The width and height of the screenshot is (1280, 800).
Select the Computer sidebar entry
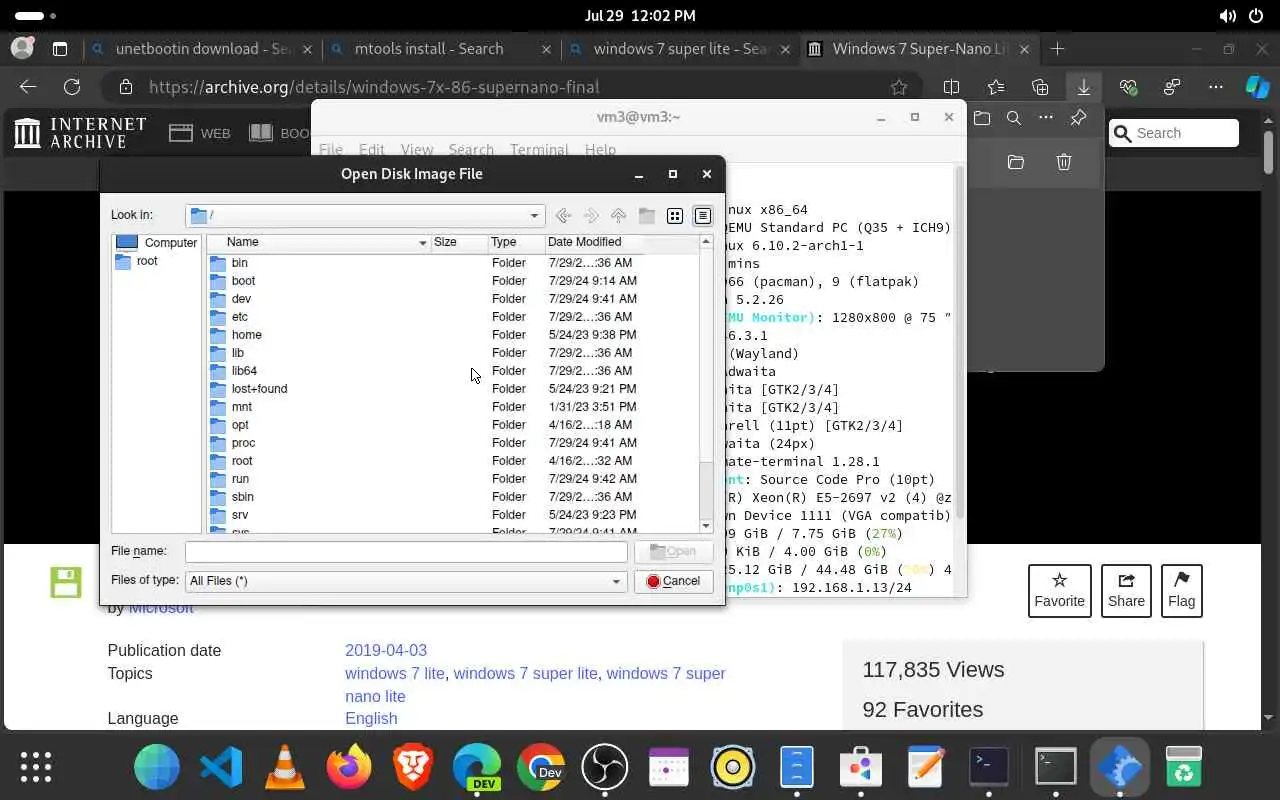point(157,243)
